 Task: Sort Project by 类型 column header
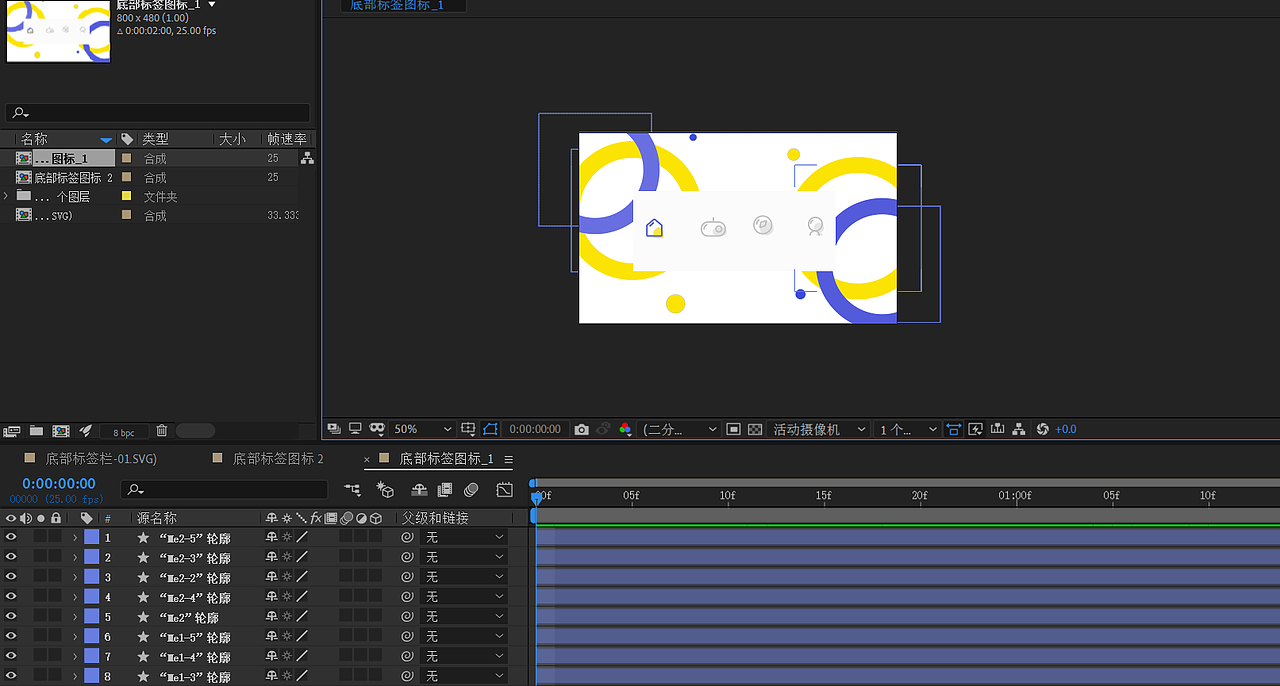point(155,139)
